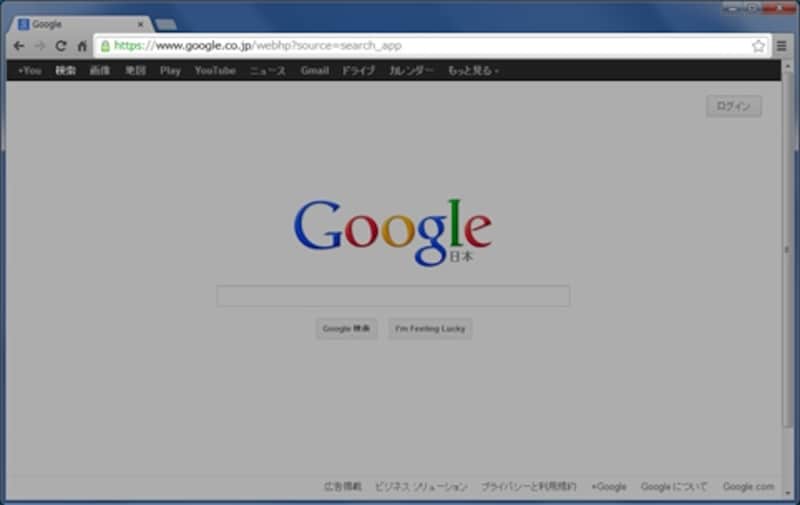The height and width of the screenshot is (505, 800).
Task: Open Play in the Google bar
Action: 170,71
